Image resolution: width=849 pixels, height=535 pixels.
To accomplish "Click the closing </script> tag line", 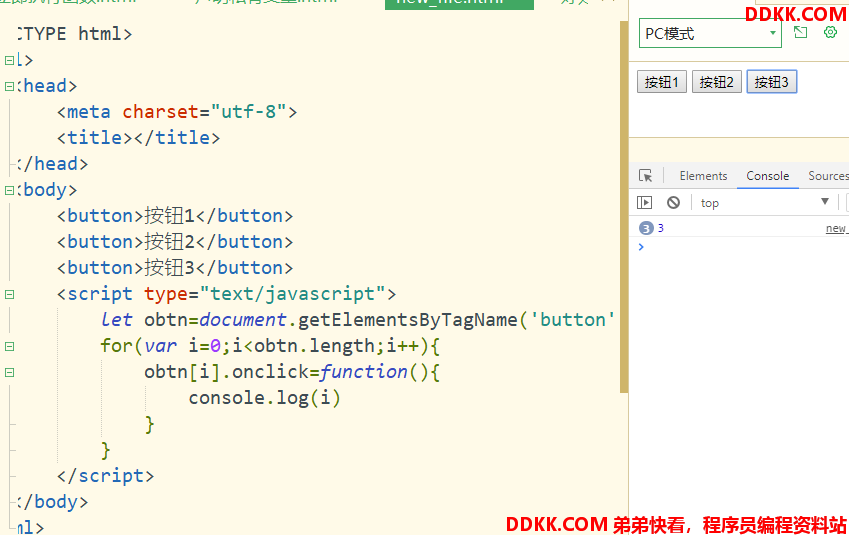I will [x=106, y=476].
